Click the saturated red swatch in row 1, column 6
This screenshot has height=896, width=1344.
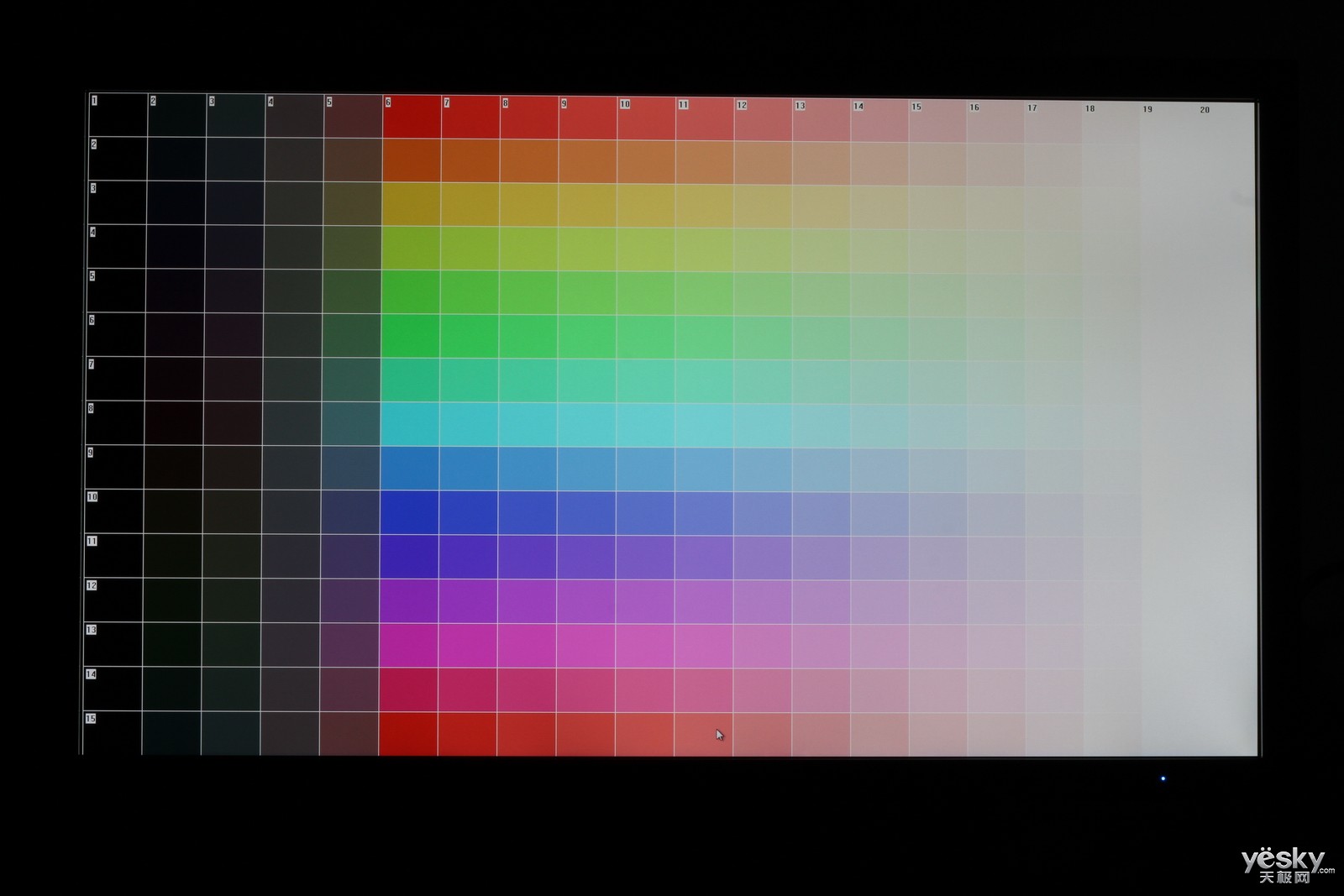point(412,117)
